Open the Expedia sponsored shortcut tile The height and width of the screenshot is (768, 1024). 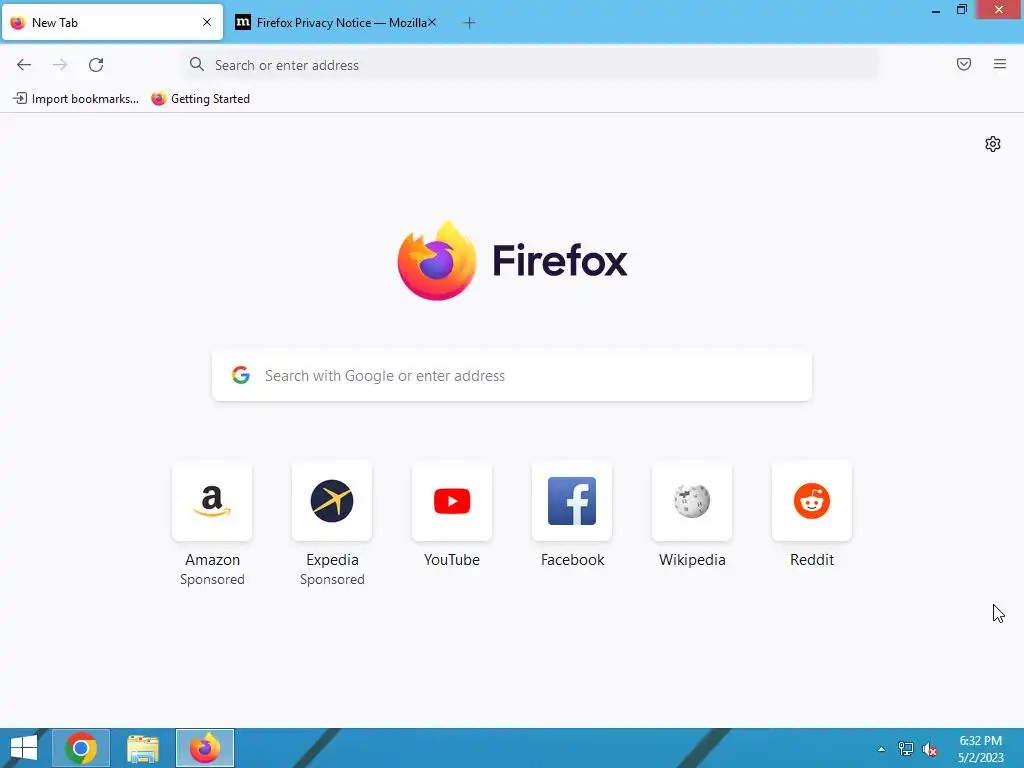pos(332,501)
